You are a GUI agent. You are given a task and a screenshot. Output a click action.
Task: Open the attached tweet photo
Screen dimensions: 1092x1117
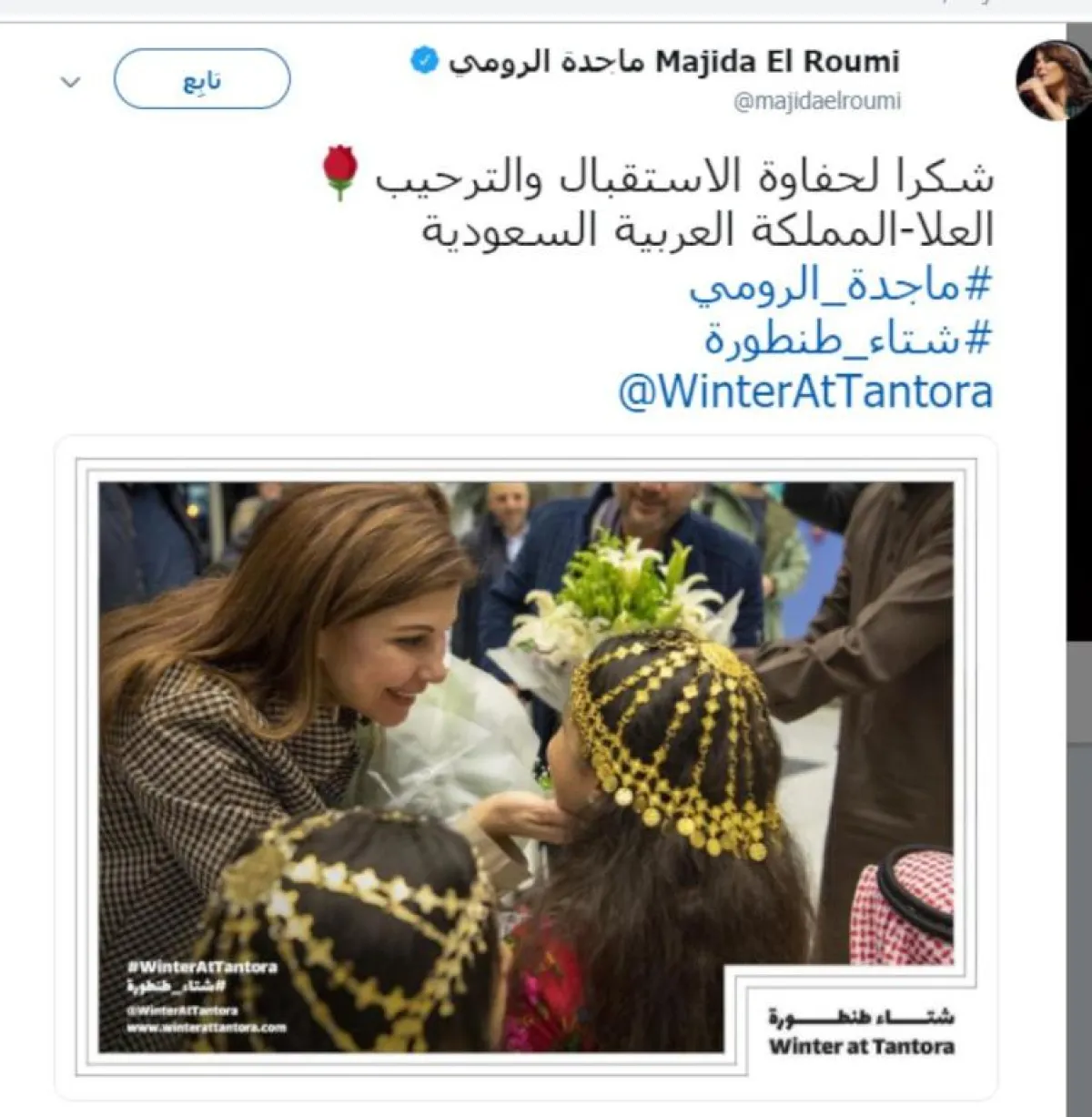coord(526,767)
